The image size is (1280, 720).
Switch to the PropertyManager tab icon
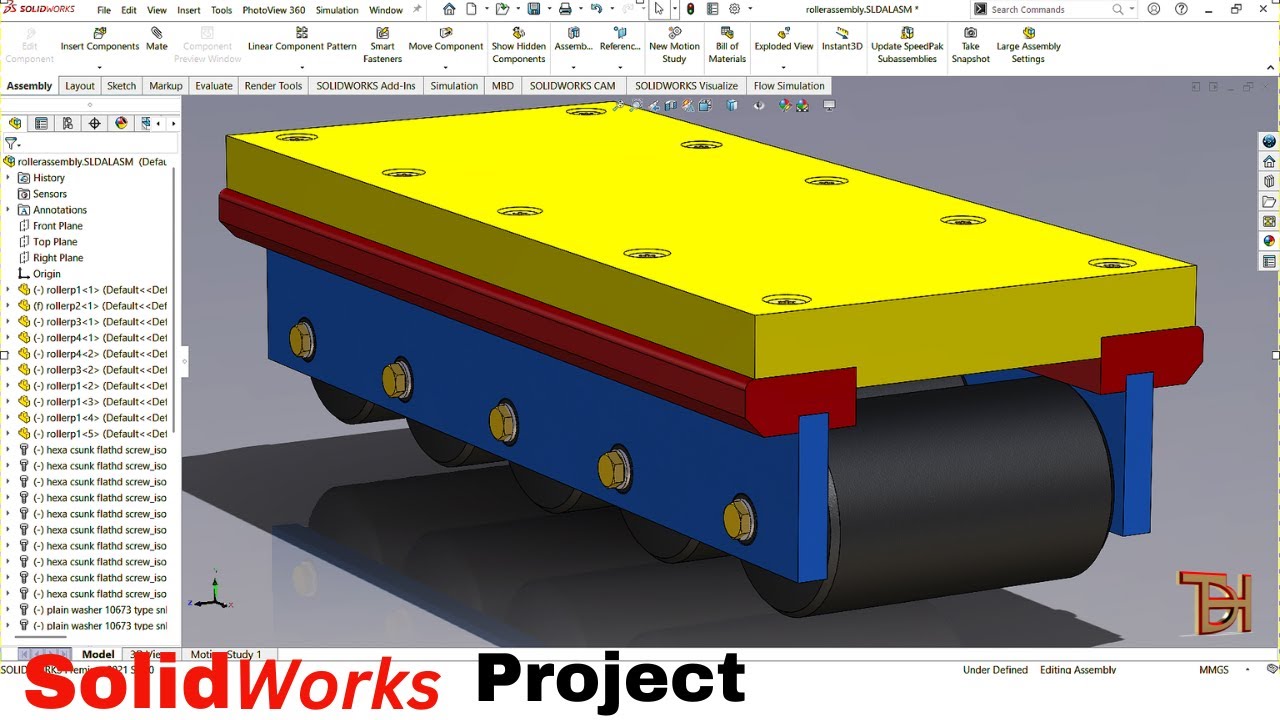pyautogui.click(x=41, y=123)
